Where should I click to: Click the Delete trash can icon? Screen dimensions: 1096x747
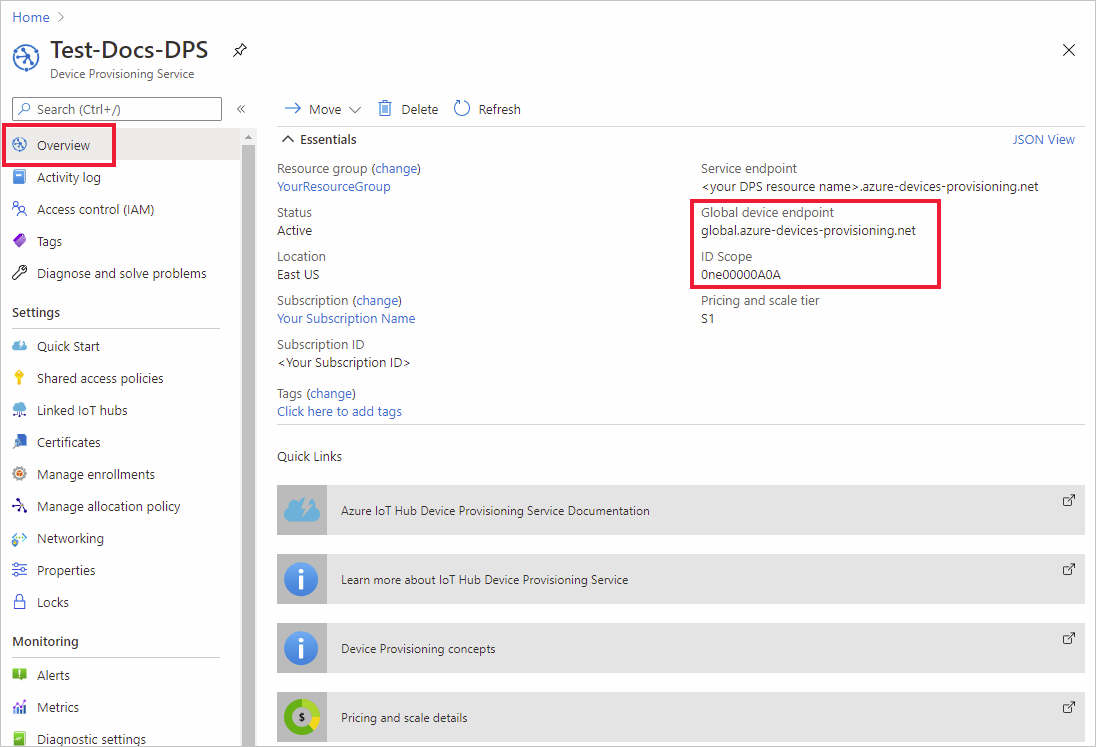click(385, 108)
